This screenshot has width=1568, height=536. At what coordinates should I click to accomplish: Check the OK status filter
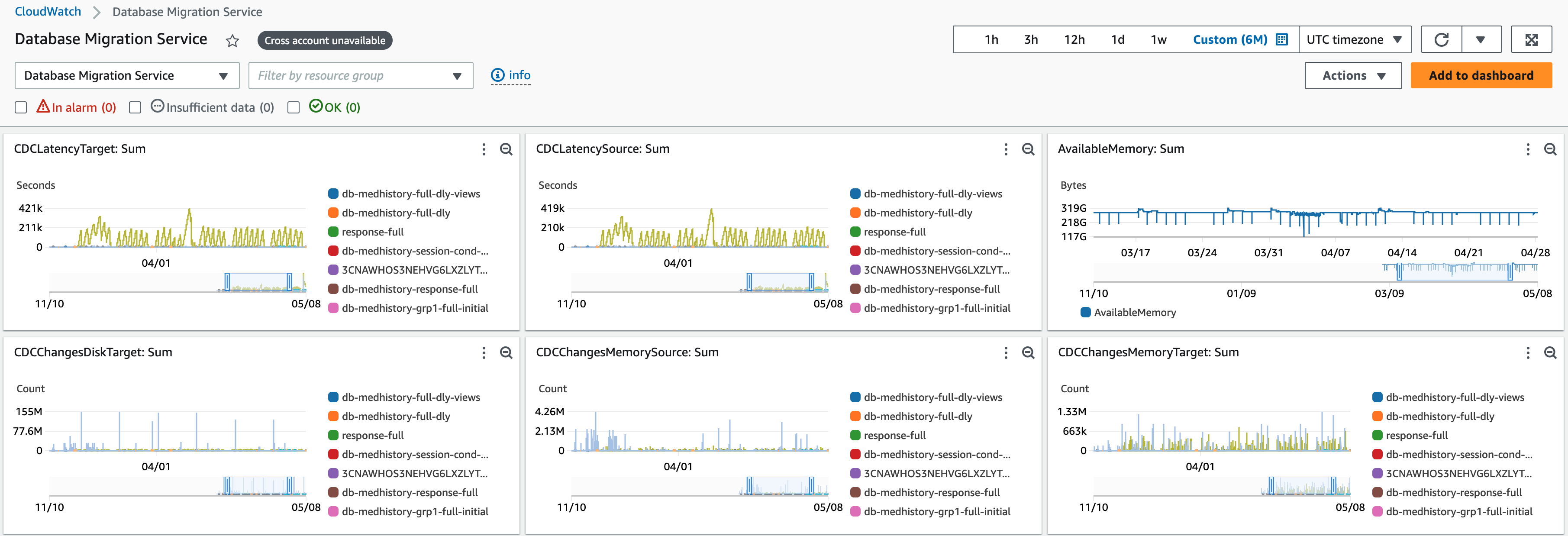click(x=294, y=108)
